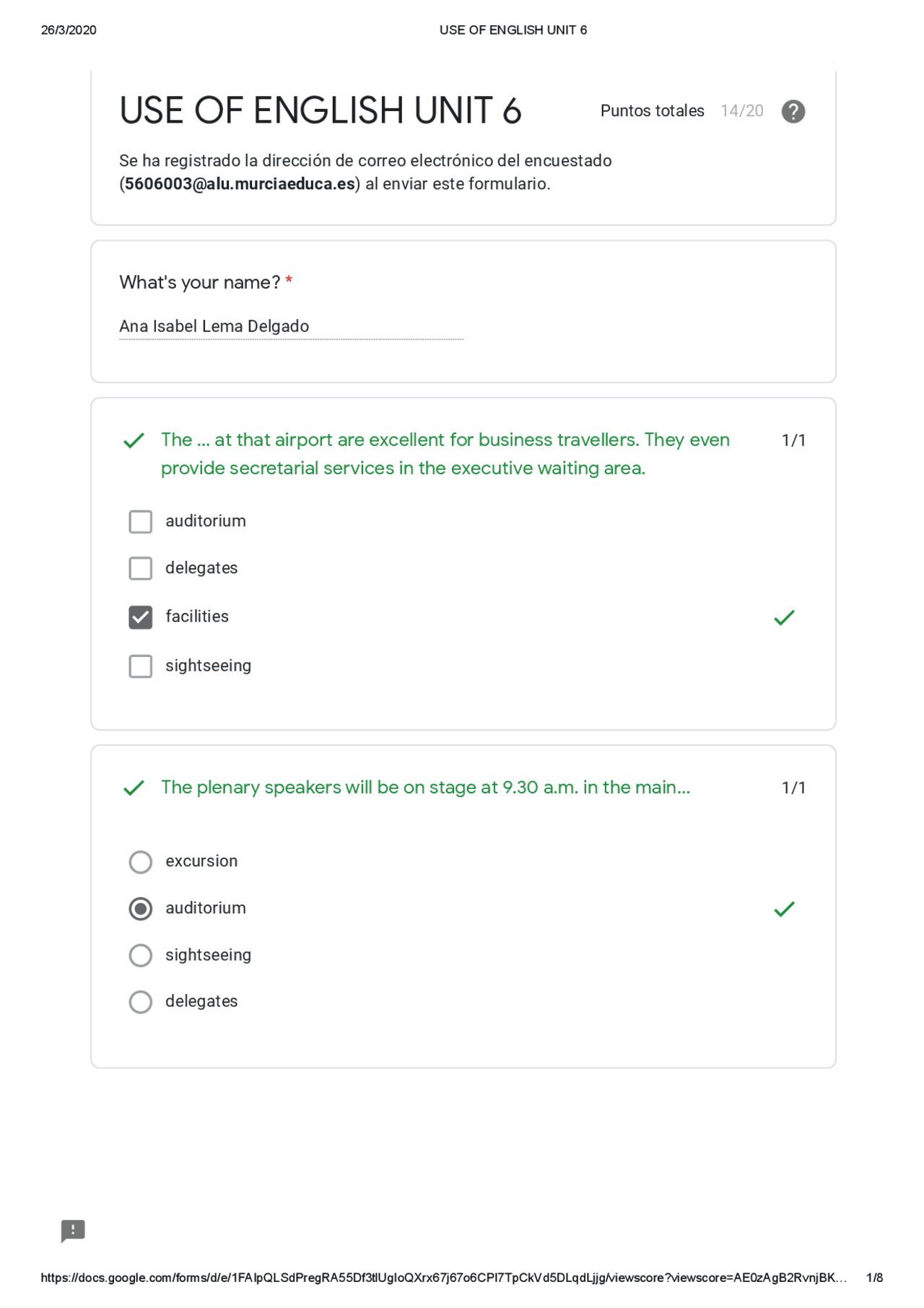Viewport: 924px width, 1308px height.
Task: Click the name field with Ana Isabel
Action: click(x=291, y=327)
